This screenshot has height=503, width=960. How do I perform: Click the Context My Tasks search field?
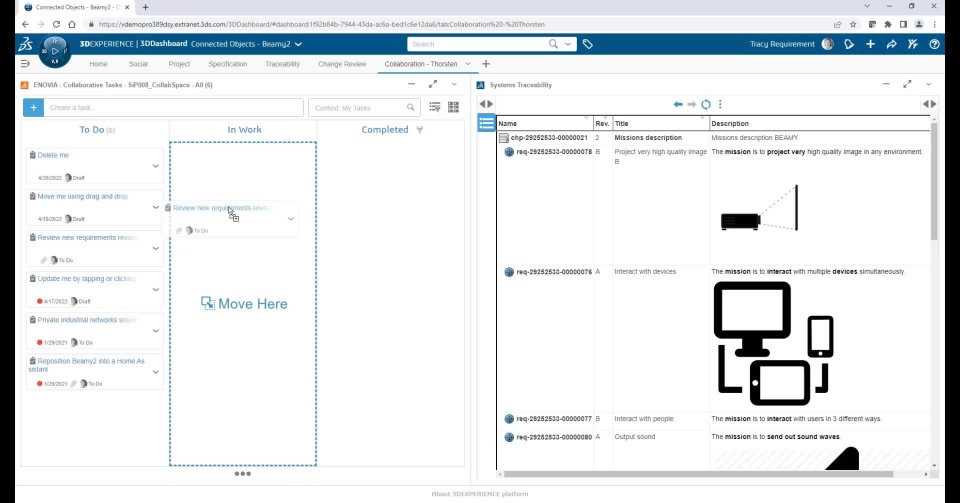pos(364,107)
